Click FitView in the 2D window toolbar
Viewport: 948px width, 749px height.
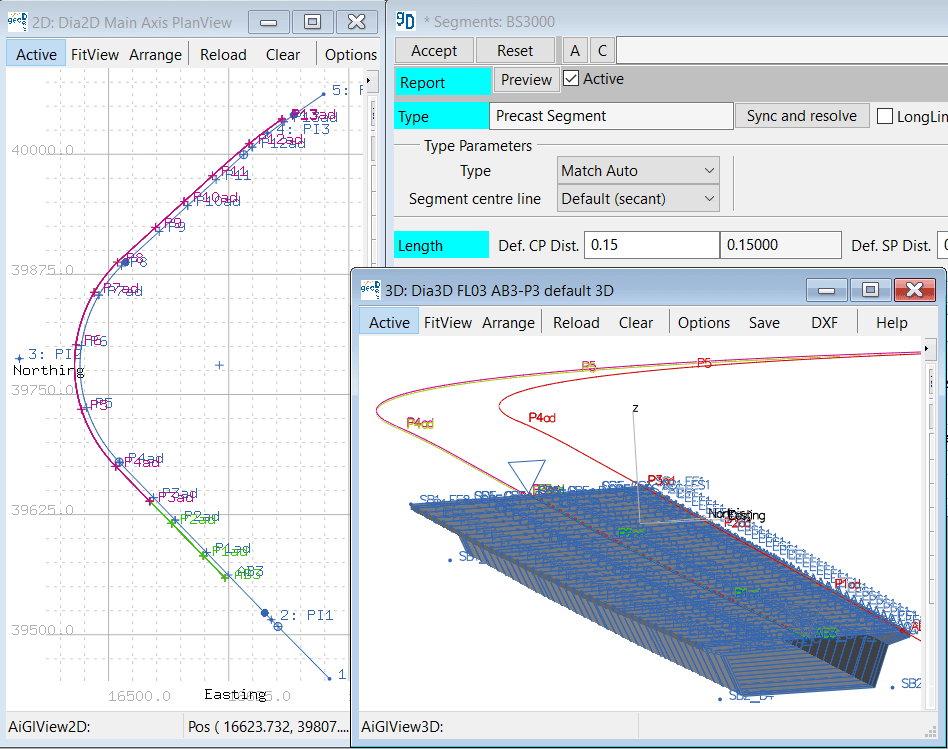pos(95,55)
